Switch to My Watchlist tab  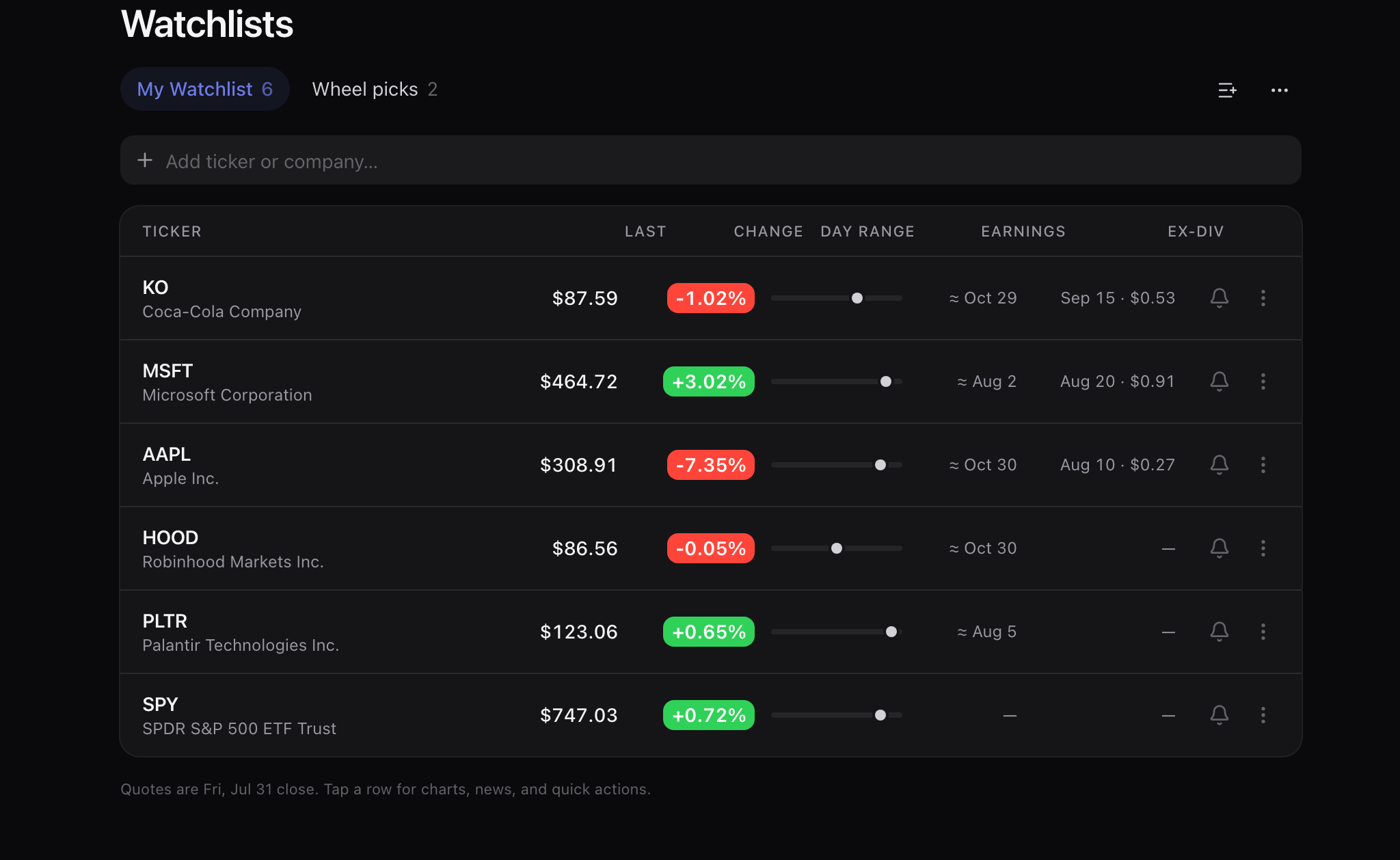point(205,89)
